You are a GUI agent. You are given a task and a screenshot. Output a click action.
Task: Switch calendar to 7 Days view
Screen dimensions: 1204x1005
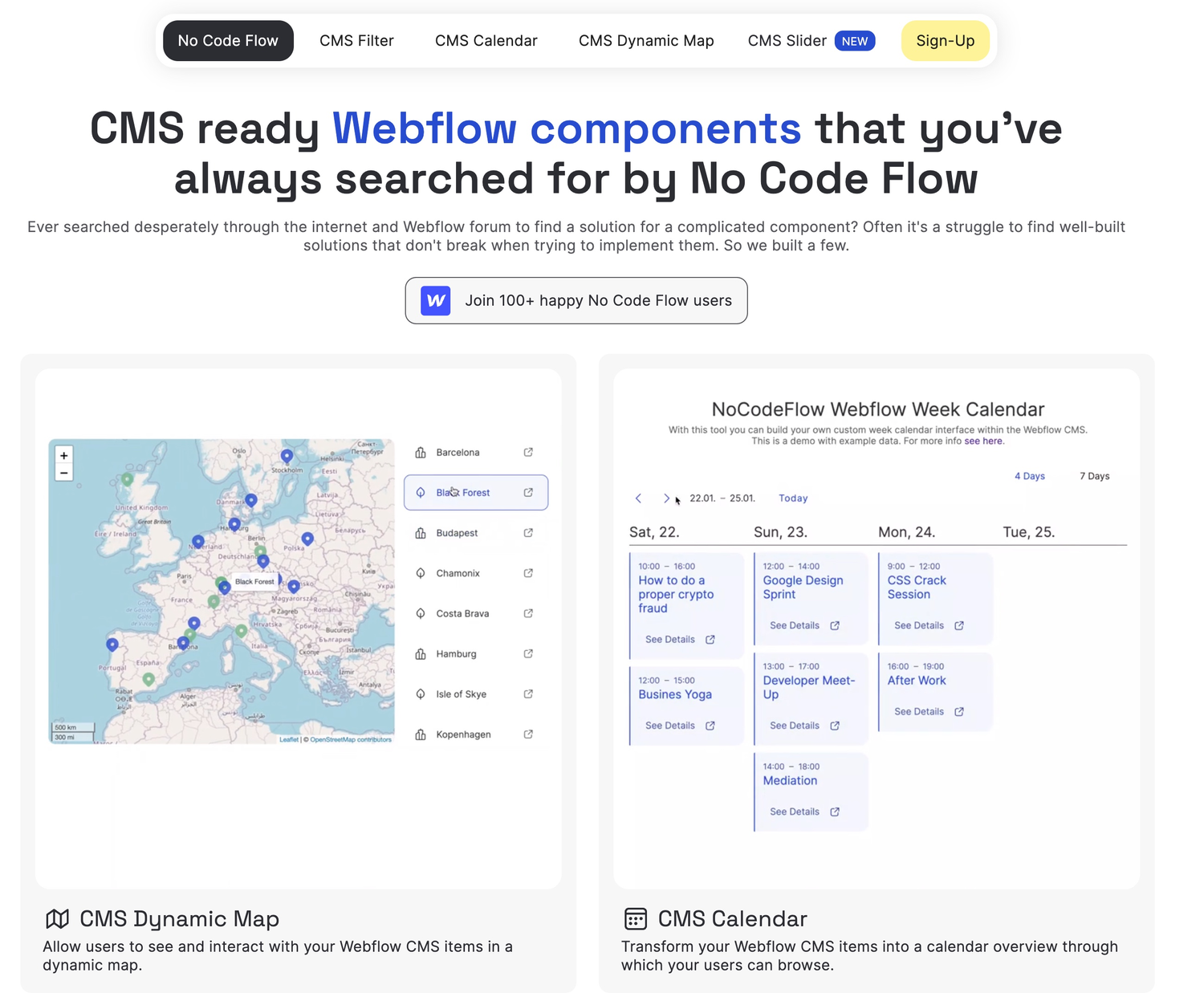pyautogui.click(x=1095, y=476)
